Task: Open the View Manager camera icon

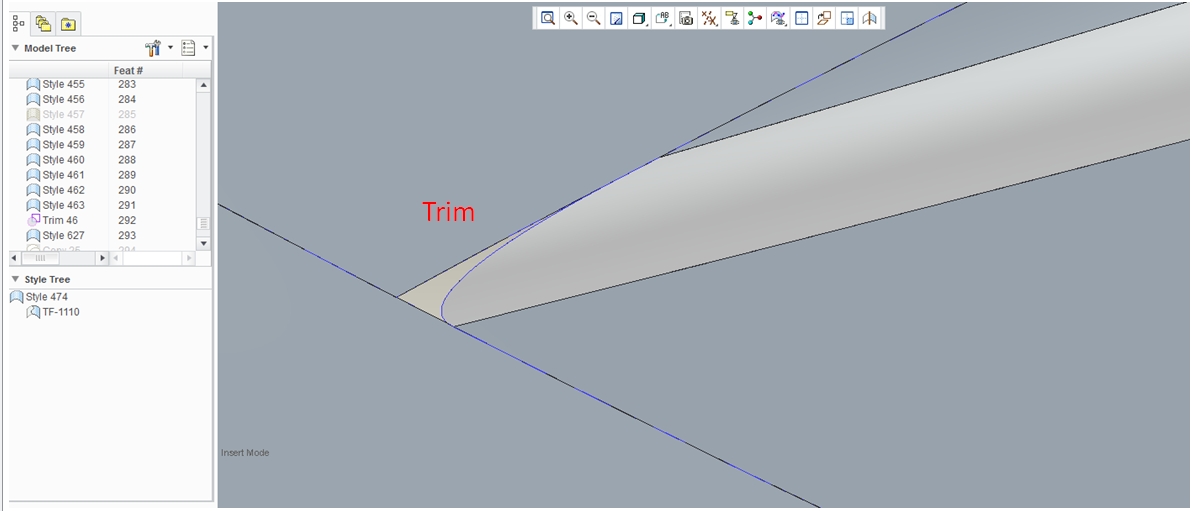Action: [686, 18]
